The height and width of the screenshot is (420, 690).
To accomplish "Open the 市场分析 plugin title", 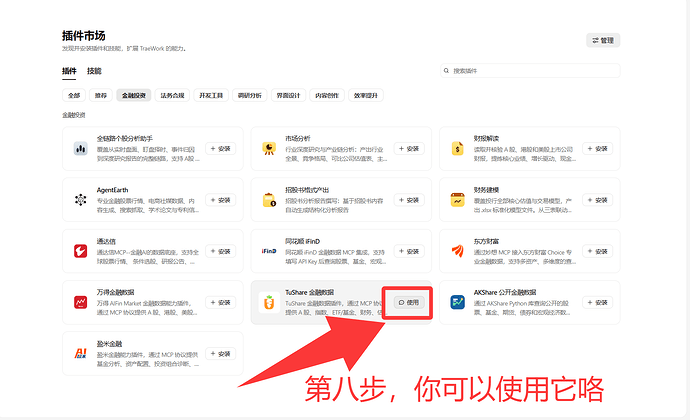I will 297,138.
